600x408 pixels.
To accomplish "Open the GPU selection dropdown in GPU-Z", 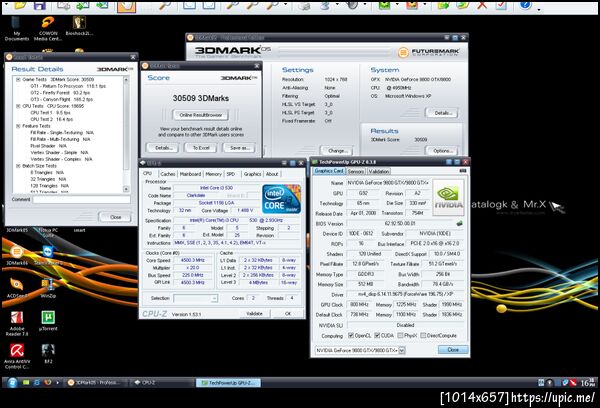I will pos(402,350).
